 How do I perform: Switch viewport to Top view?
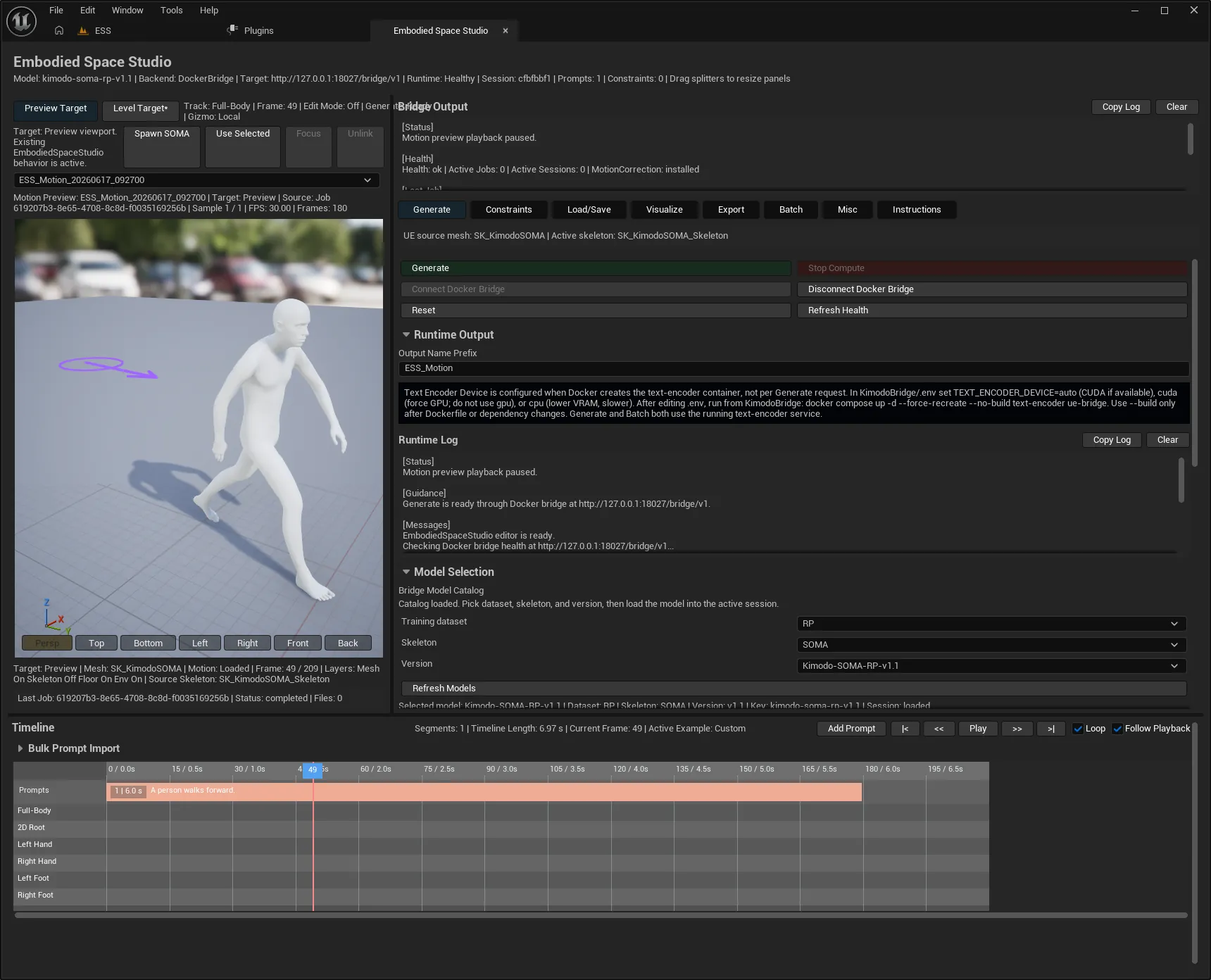96,643
